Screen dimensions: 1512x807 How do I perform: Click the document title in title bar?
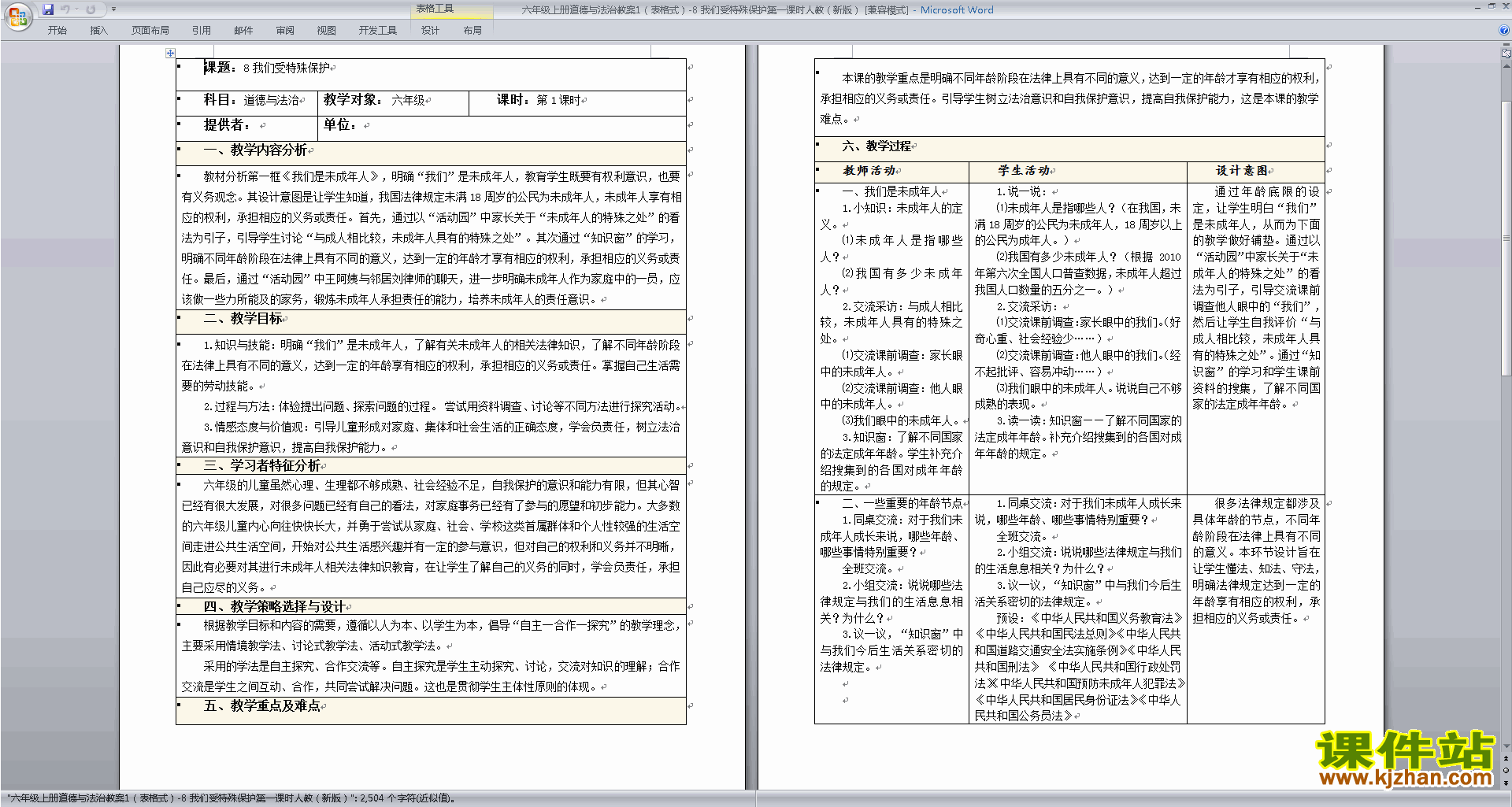(x=758, y=9)
